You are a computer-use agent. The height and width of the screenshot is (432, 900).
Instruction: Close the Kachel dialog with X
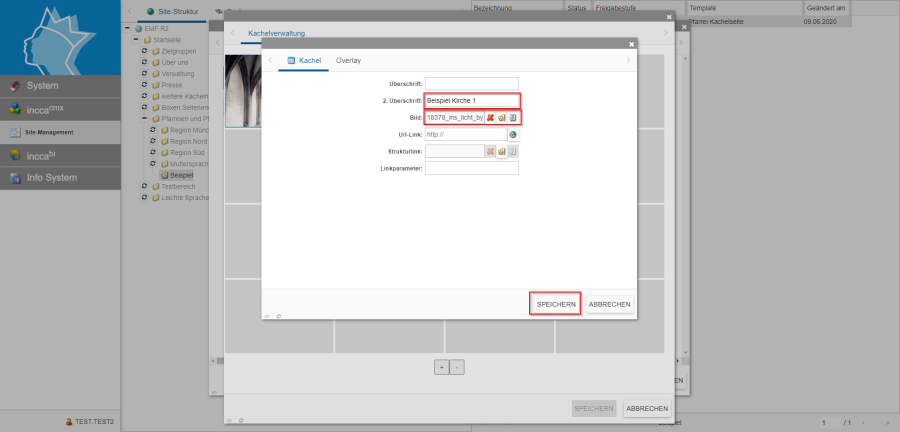(631, 44)
